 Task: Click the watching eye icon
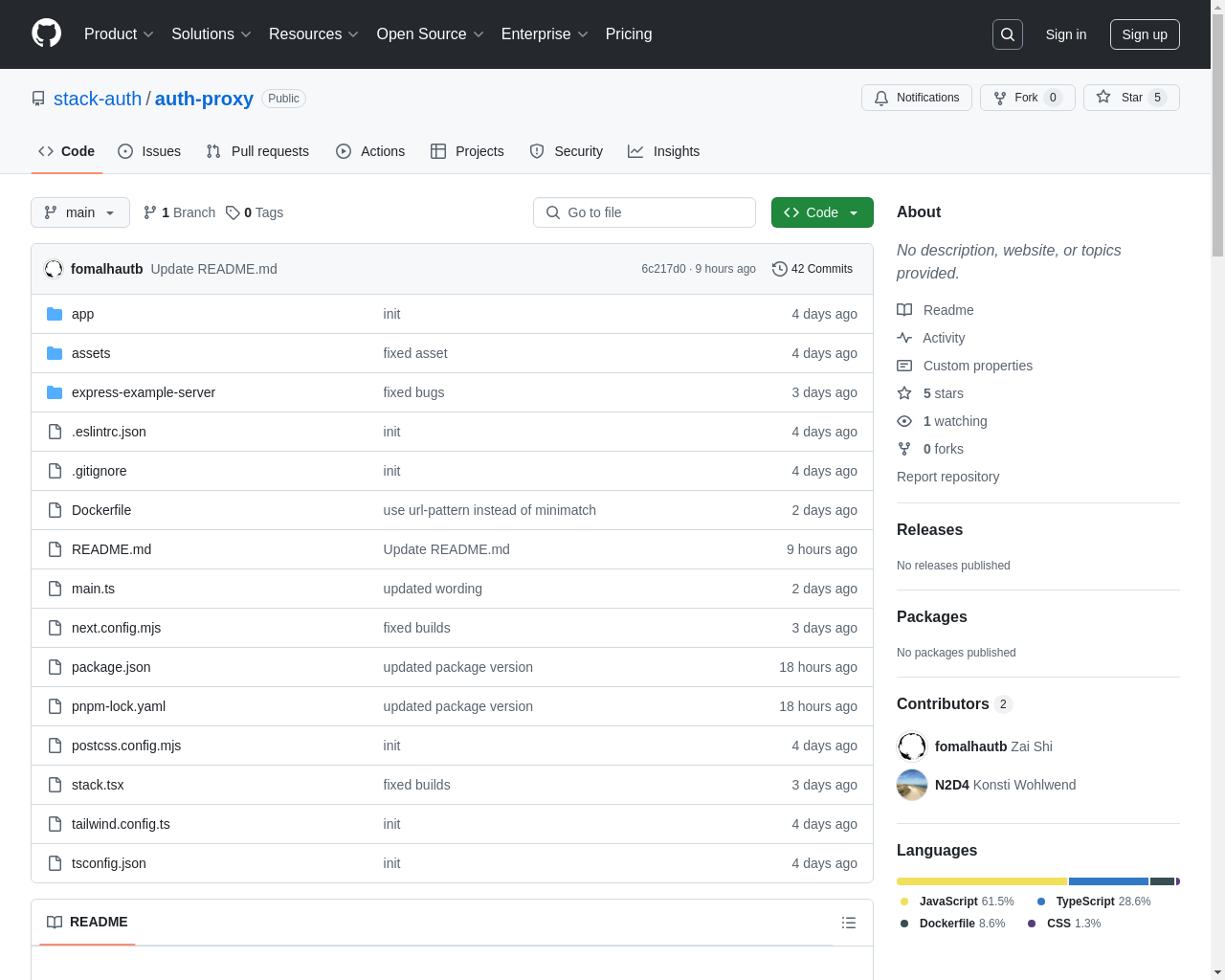[x=904, y=421]
